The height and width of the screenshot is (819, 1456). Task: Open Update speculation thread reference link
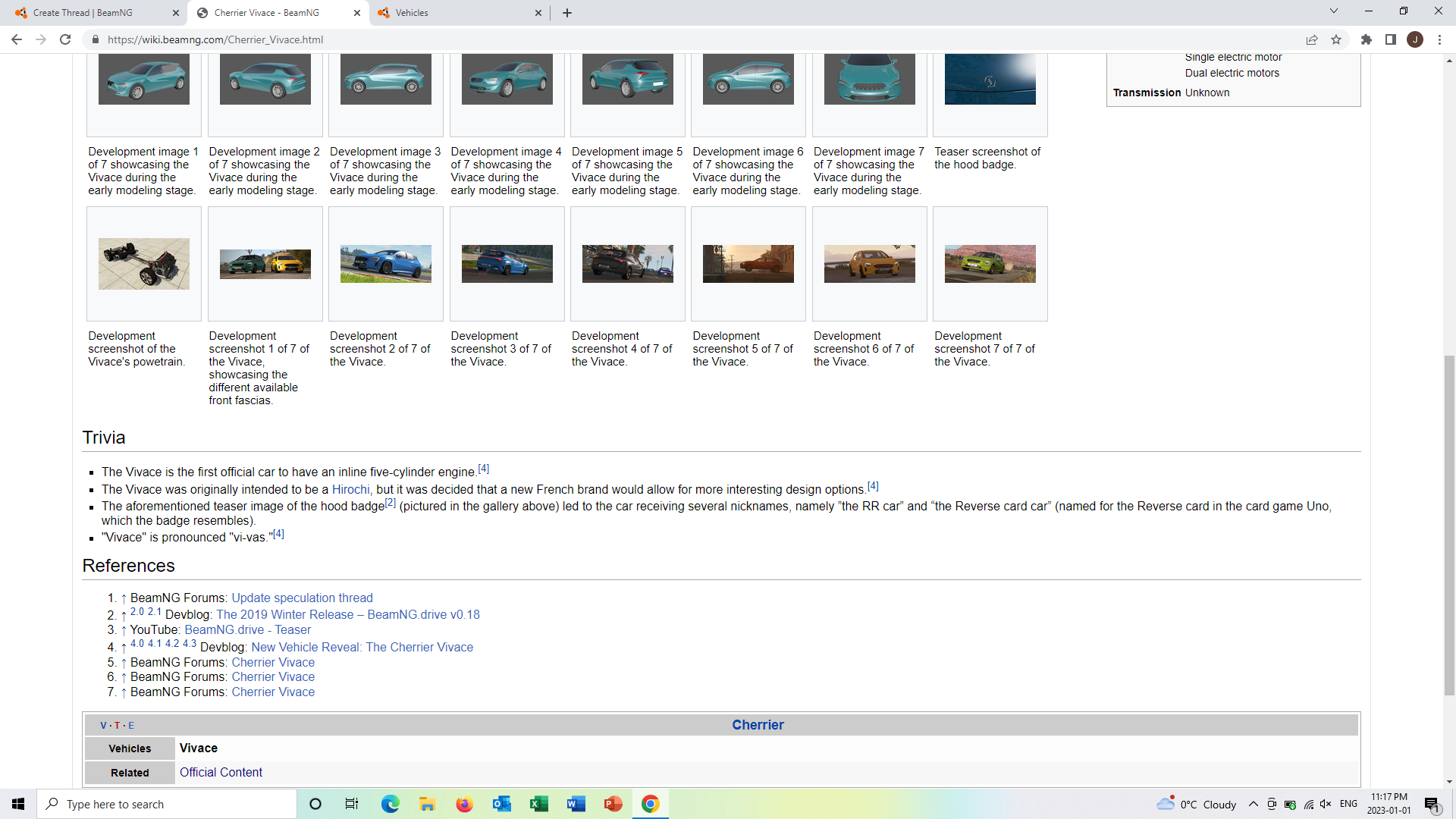302,598
